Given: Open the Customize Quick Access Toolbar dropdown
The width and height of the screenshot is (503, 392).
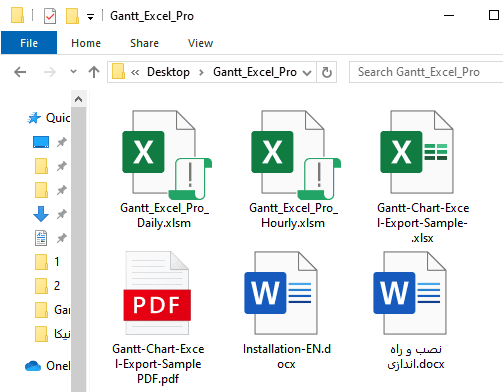Looking at the screenshot, I should [x=90, y=16].
